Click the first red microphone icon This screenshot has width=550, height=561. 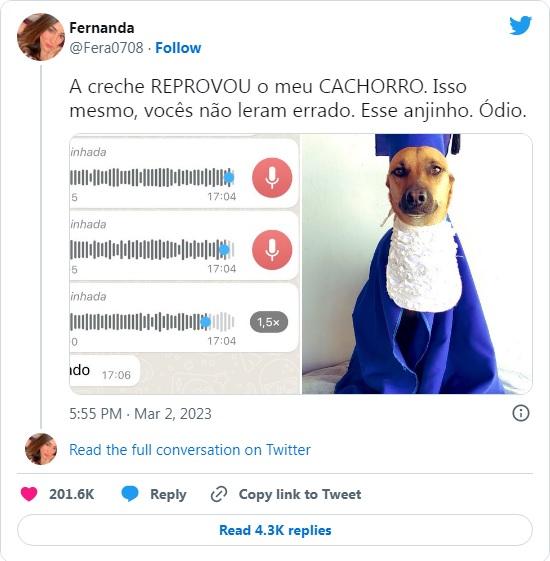coord(272,178)
